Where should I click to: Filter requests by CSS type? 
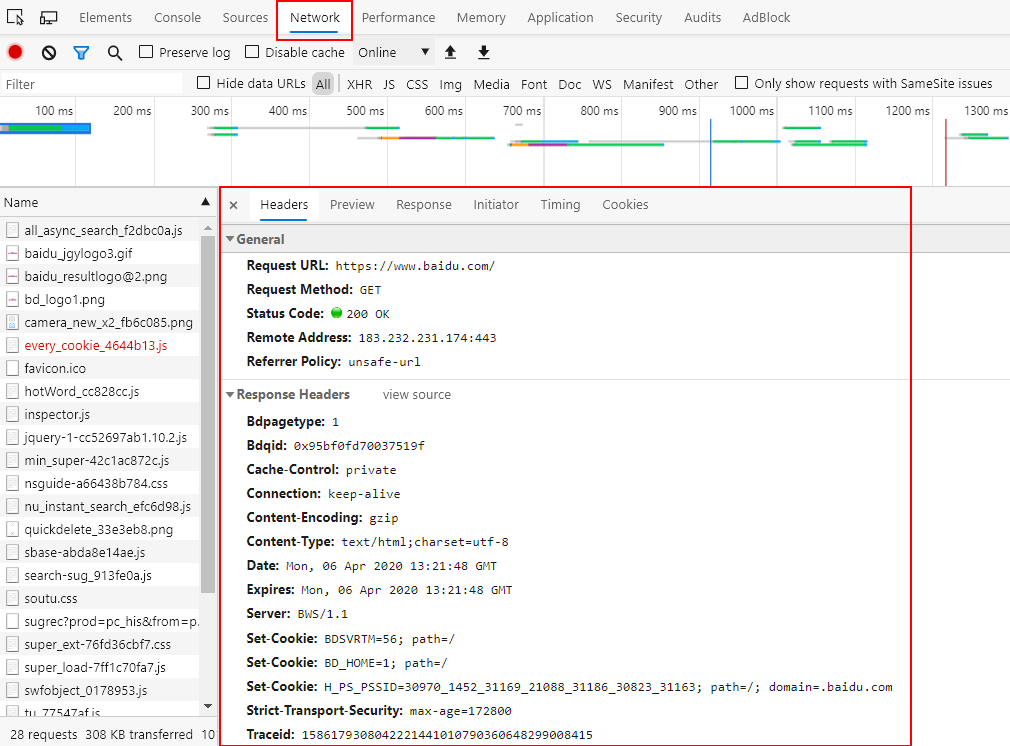click(417, 84)
